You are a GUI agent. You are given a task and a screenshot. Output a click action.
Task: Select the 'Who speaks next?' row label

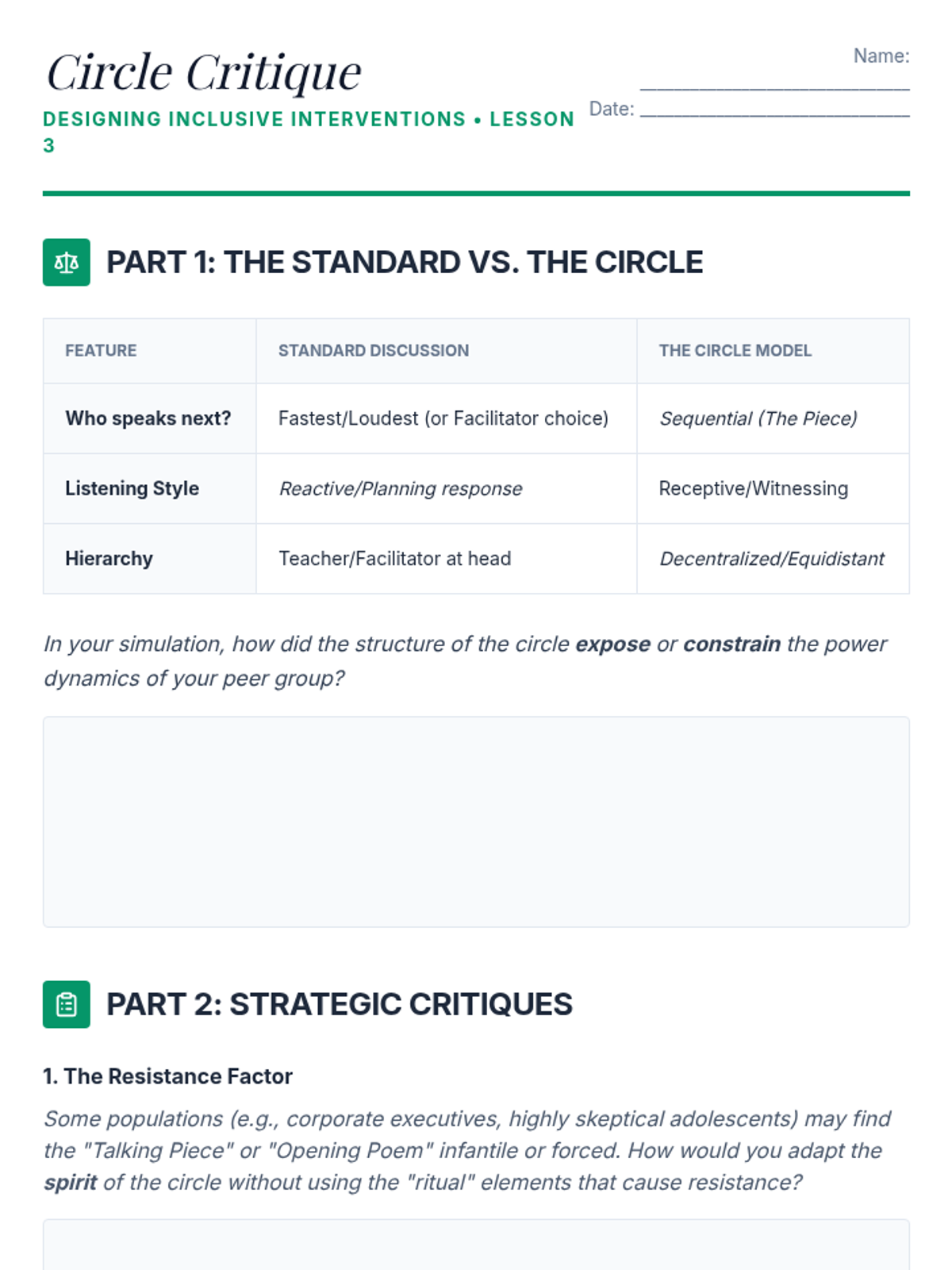(x=148, y=418)
